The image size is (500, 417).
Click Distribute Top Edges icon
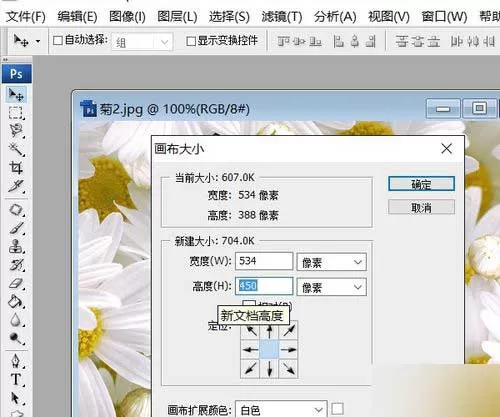pos(402,42)
